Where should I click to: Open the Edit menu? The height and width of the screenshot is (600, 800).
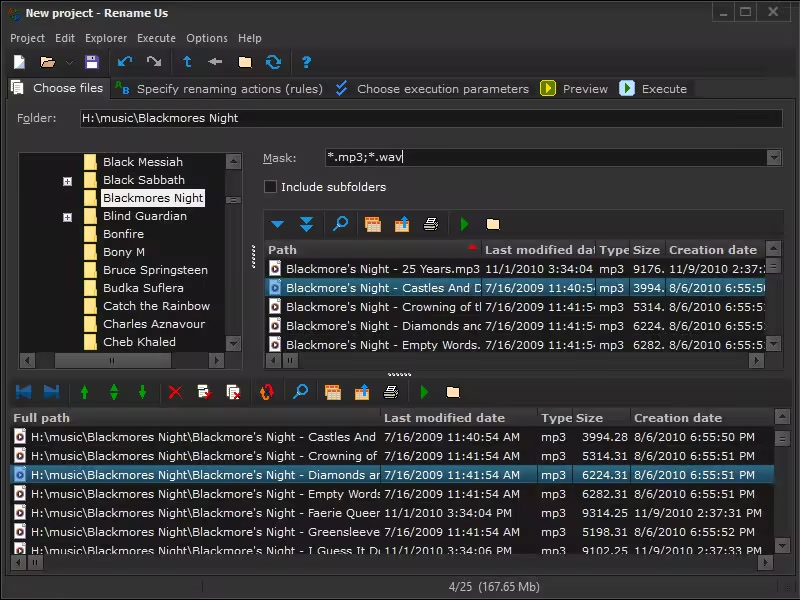tap(65, 38)
